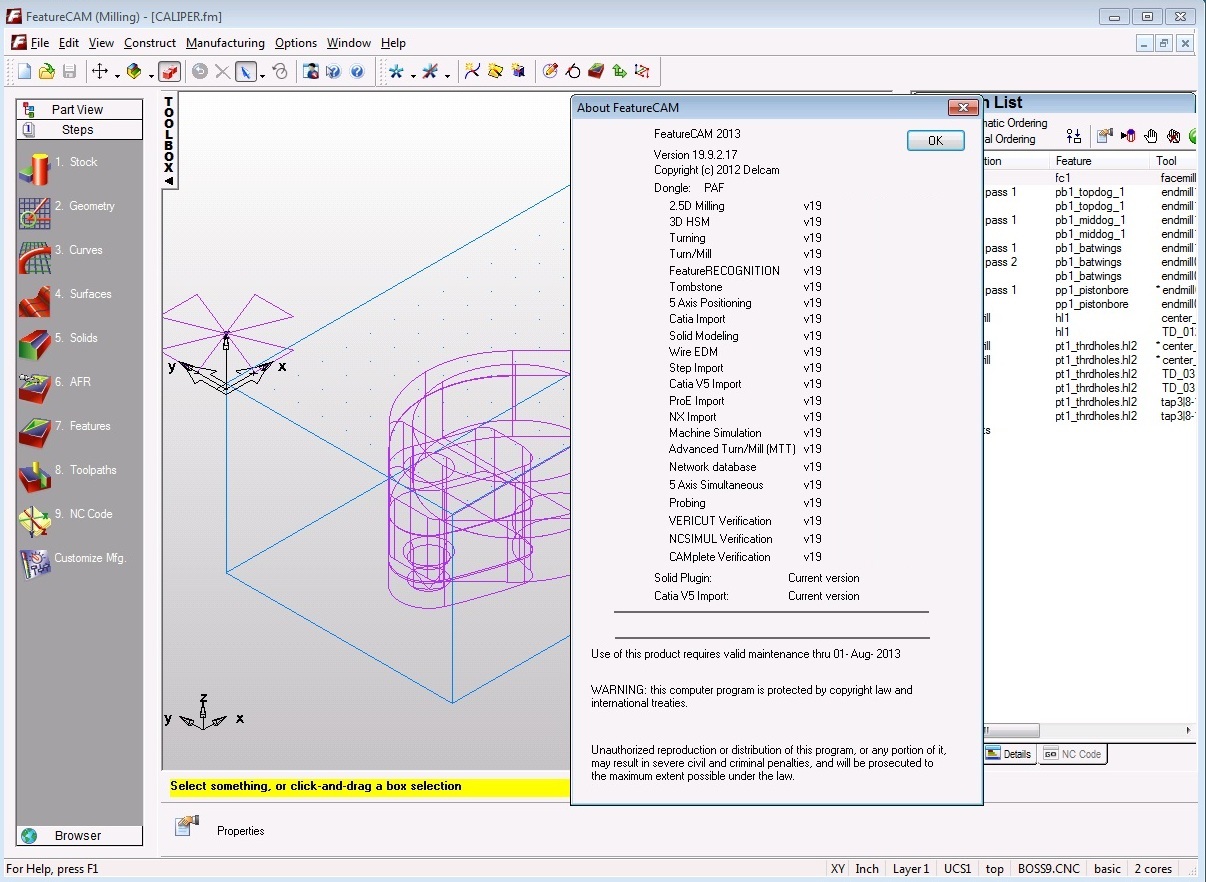
Task: Click the operations list horizontal scrollbar
Action: (1010, 731)
